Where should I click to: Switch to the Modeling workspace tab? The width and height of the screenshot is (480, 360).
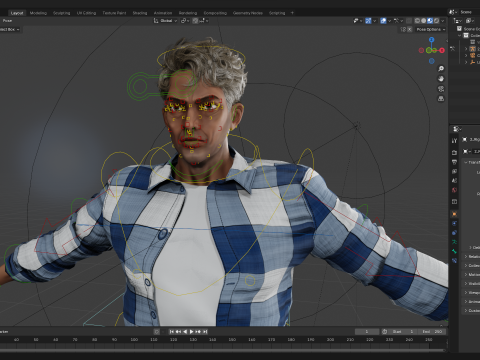pos(38,13)
